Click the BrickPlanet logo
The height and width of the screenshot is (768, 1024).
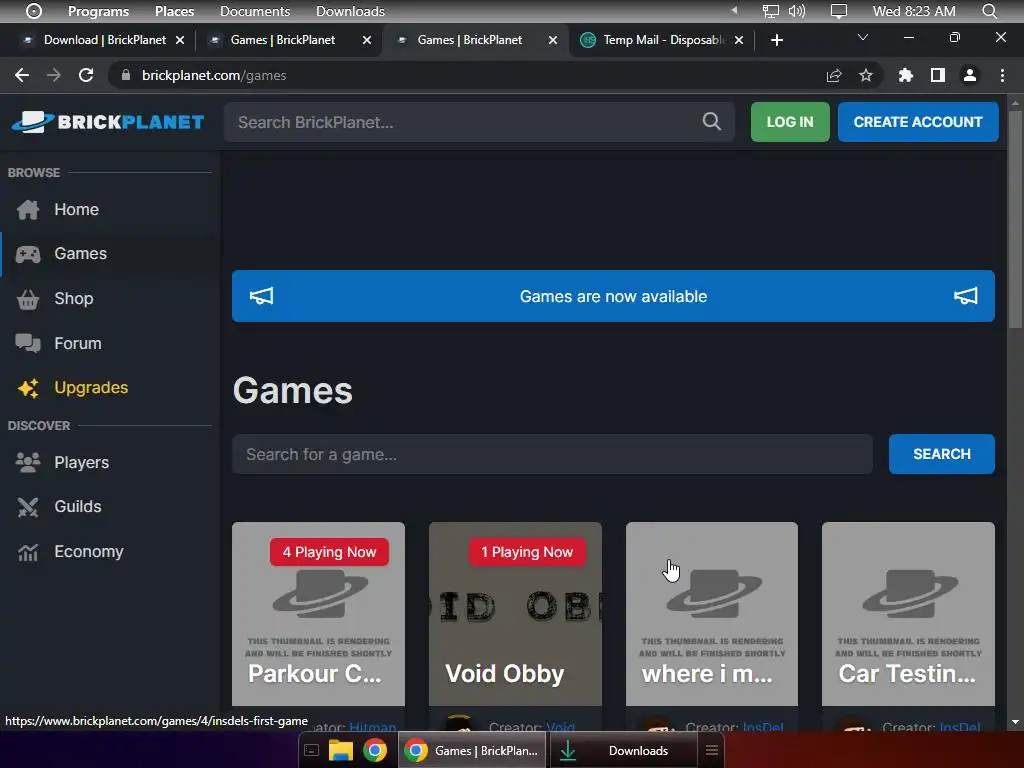point(108,122)
